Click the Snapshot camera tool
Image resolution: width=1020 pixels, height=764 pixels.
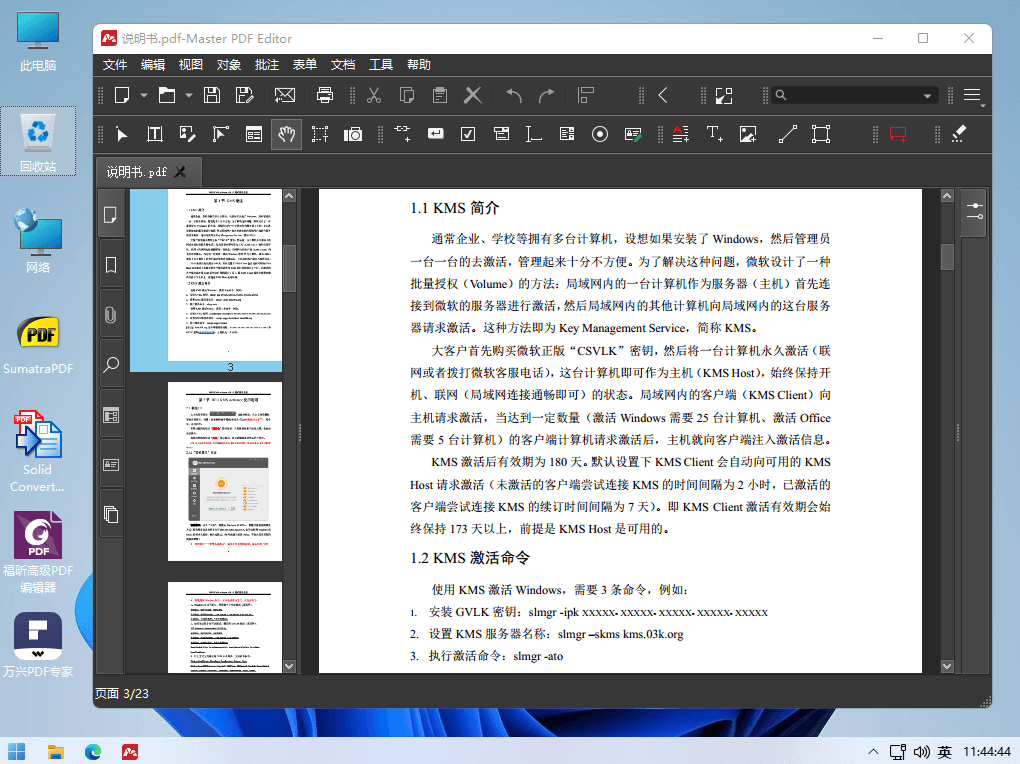[x=353, y=134]
